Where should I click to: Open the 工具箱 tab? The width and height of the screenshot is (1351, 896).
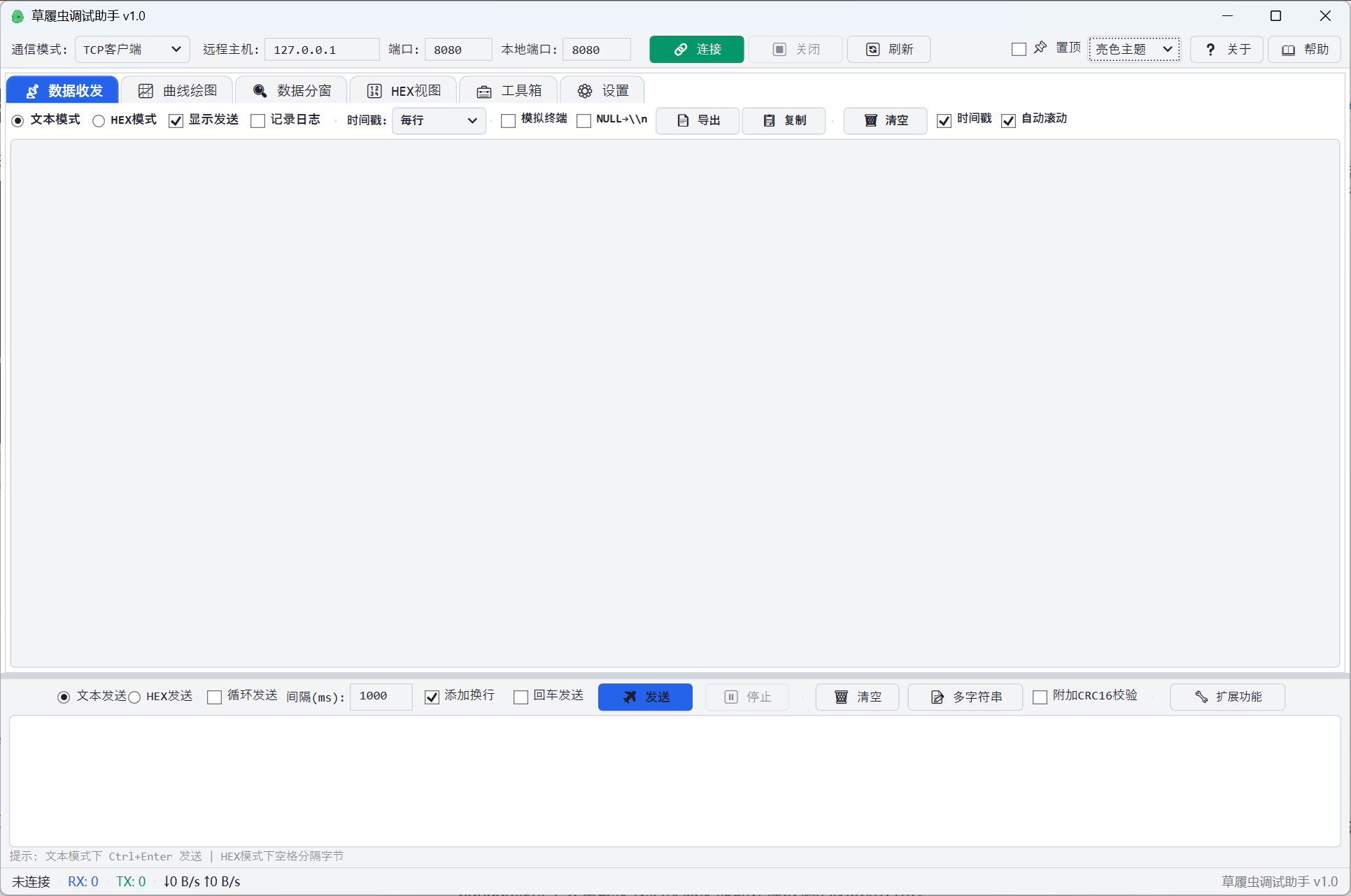(509, 91)
